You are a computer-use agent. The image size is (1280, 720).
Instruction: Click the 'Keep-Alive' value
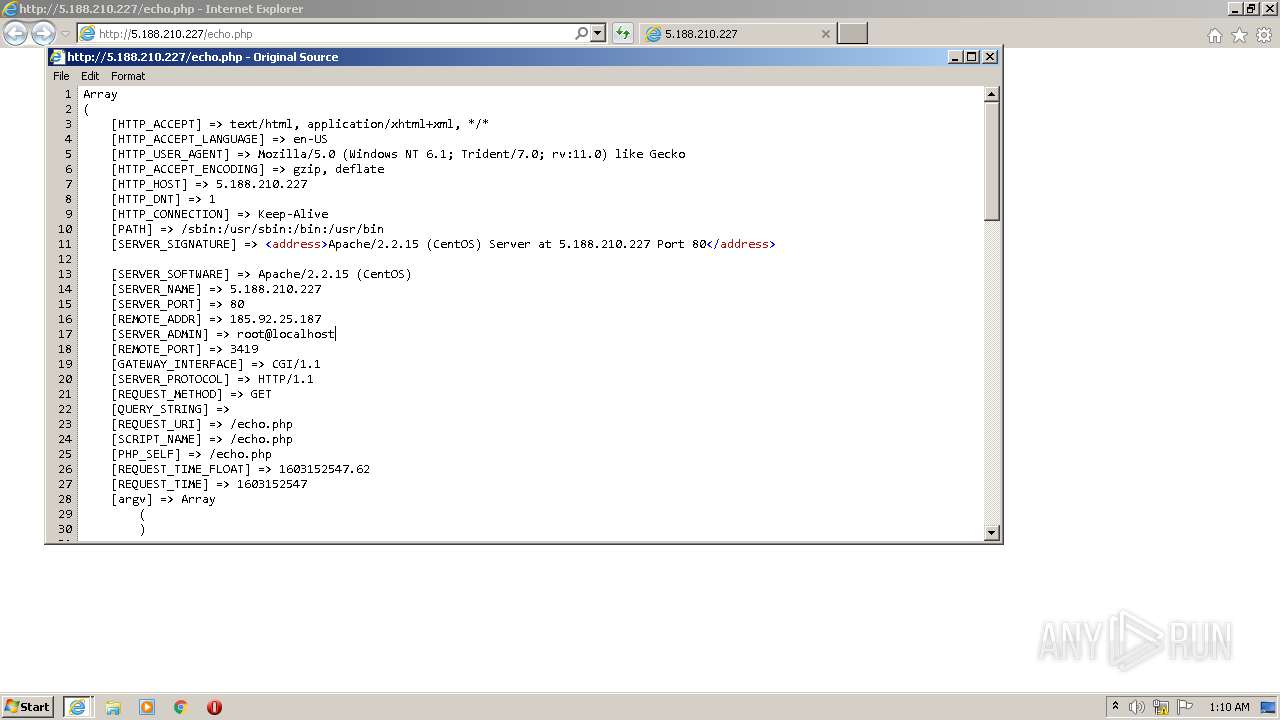[x=293, y=214]
